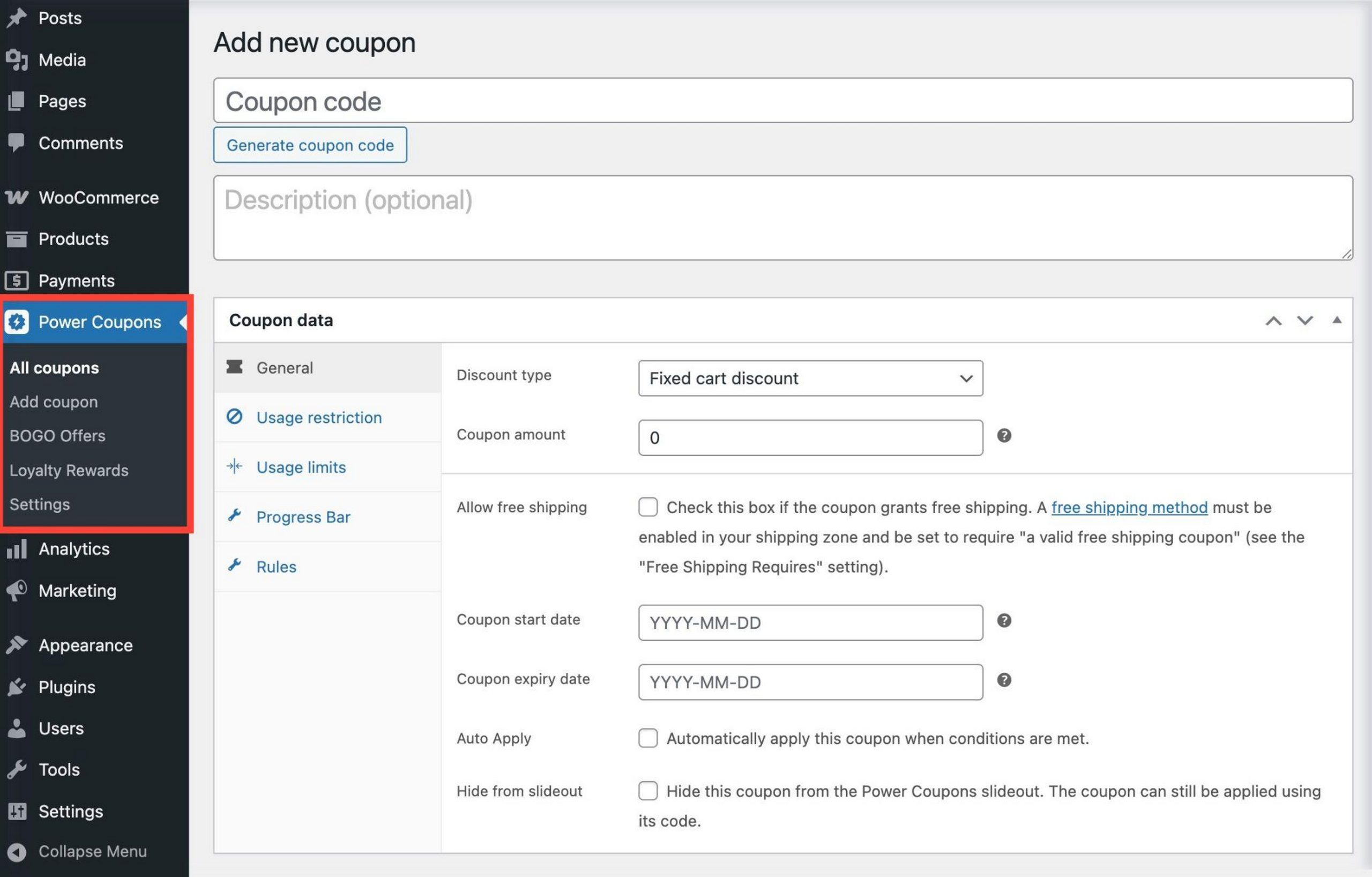Click the Collapse Menu arrow icon
Image resolution: width=1372 pixels, height=877 pixels.
[x=17, y=851]
